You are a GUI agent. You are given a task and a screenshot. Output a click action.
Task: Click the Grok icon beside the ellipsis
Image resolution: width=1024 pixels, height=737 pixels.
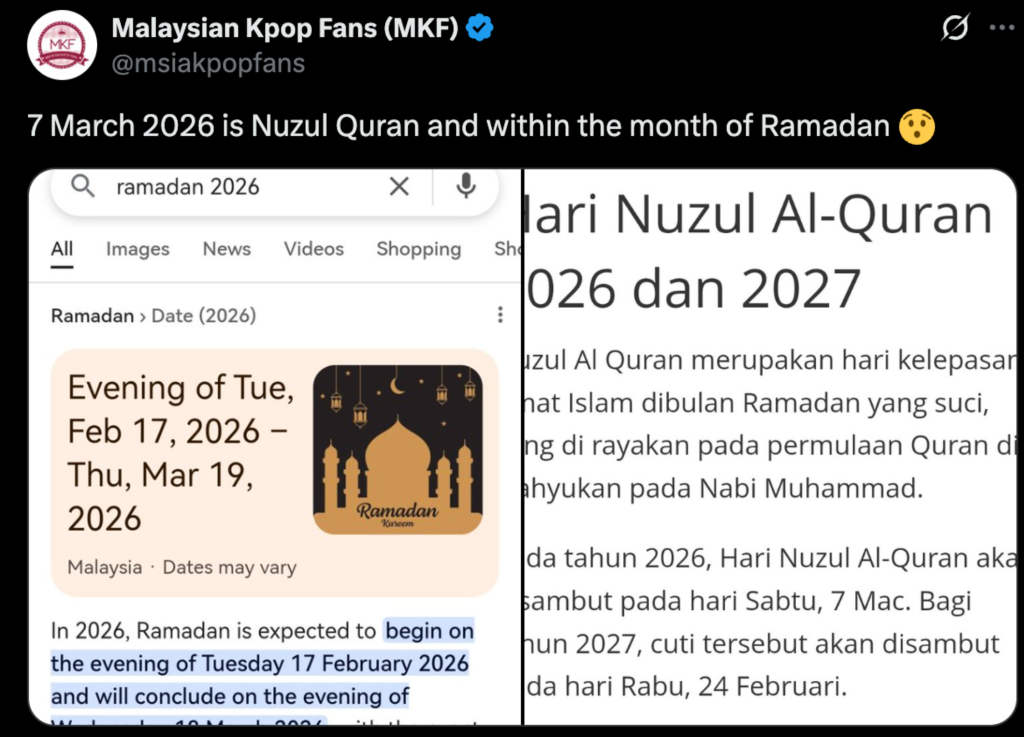click(955, 29)
